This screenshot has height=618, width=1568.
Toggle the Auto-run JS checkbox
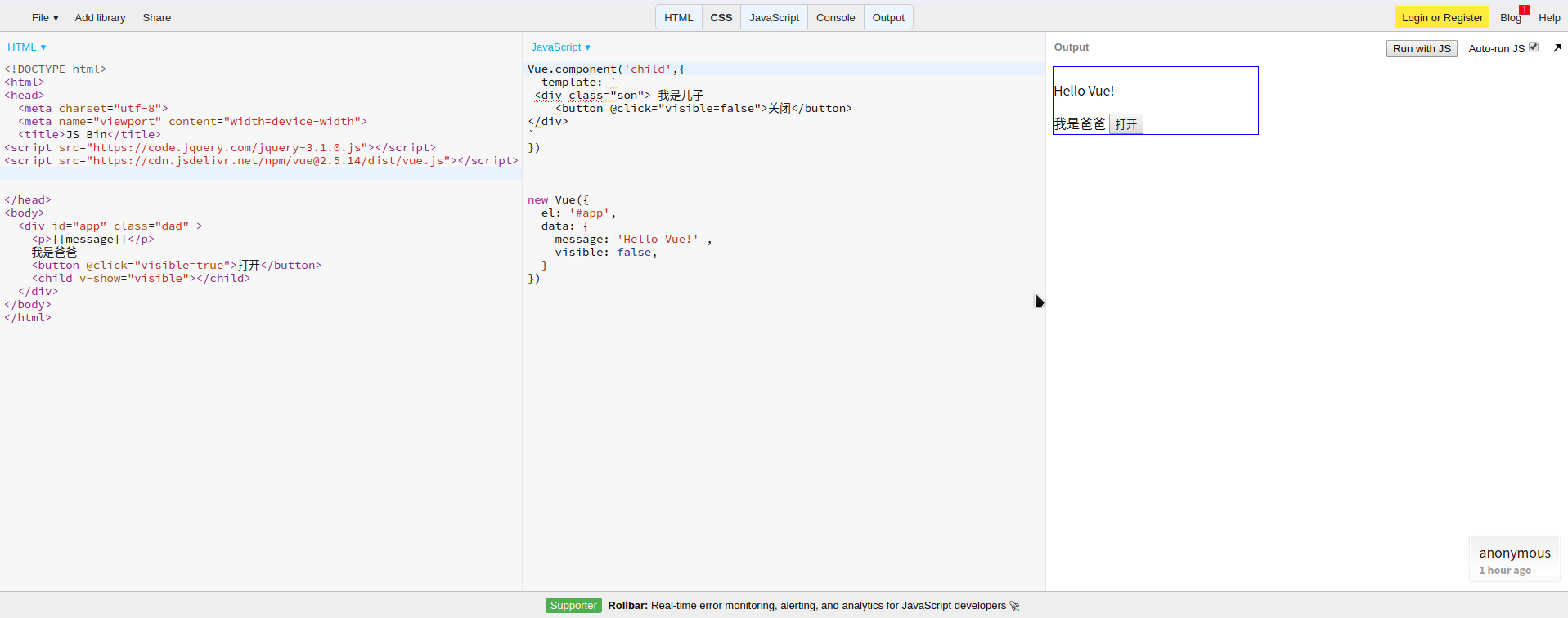pos(1534,47)
